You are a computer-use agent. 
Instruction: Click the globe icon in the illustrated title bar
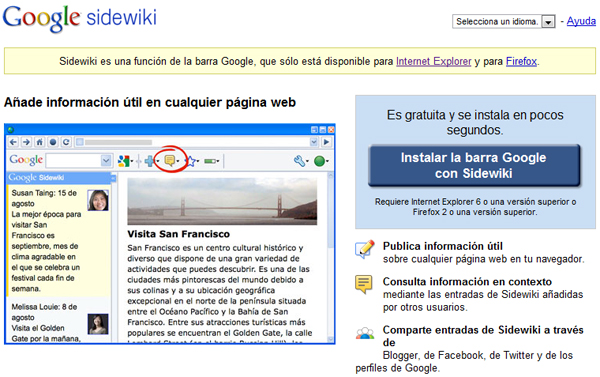point(11,130)
